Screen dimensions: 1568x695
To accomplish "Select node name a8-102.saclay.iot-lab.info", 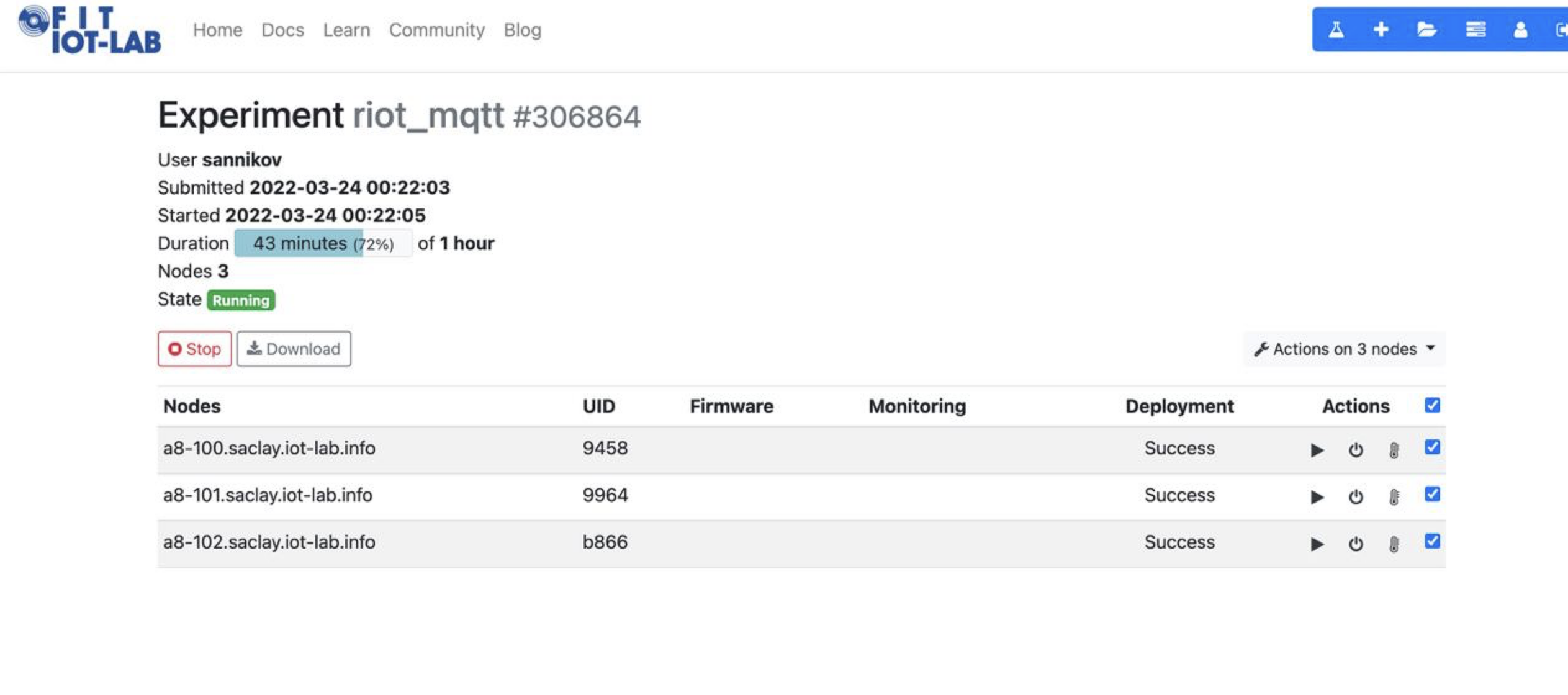I will coord(269,542).
